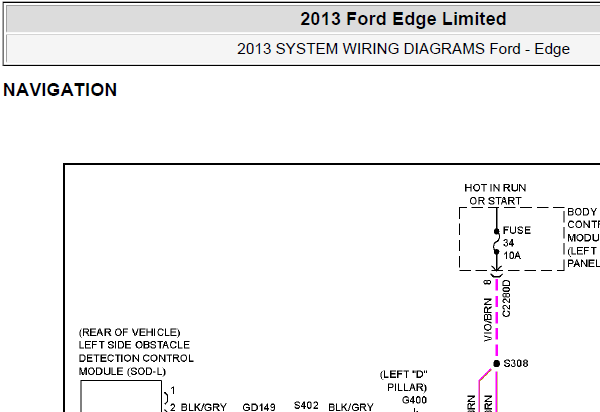Click the G400 ground label

coord(414,400)
